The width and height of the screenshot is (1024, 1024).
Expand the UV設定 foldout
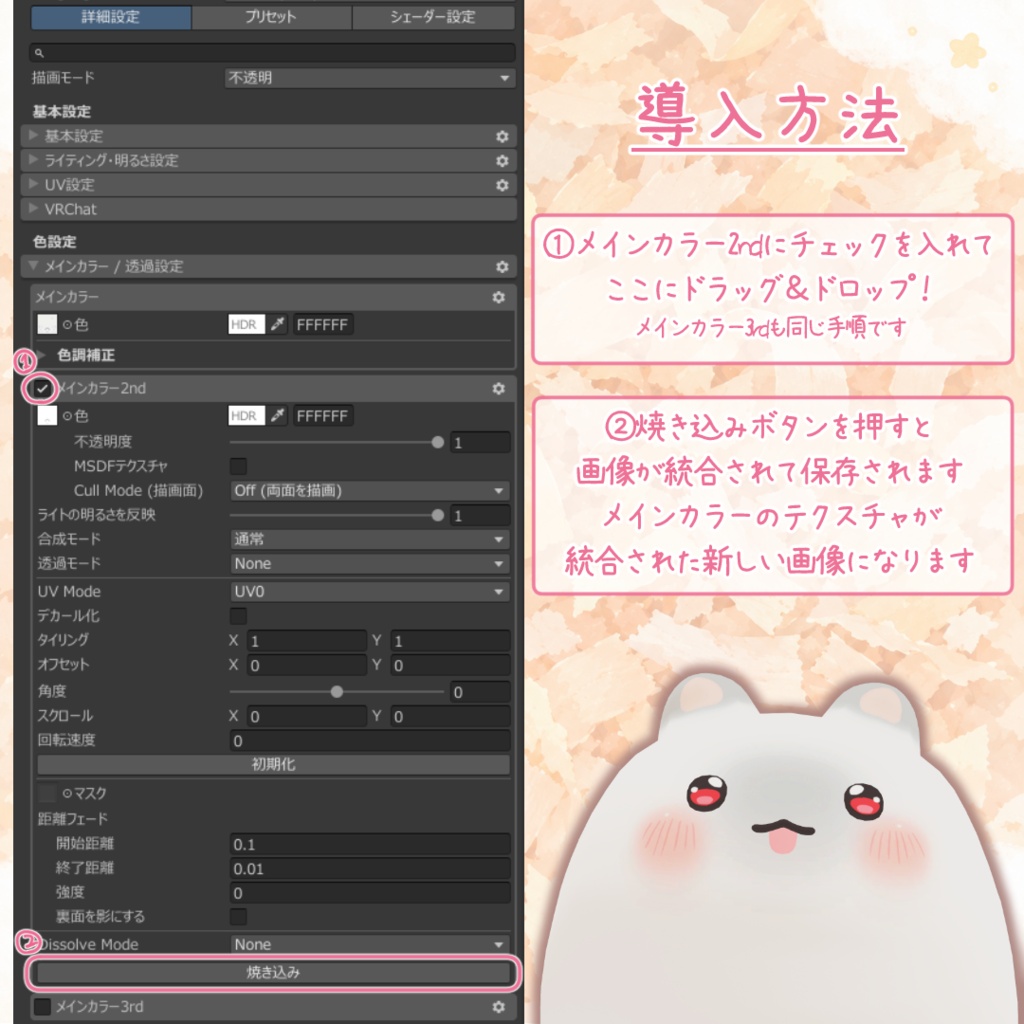pos(33,184)
